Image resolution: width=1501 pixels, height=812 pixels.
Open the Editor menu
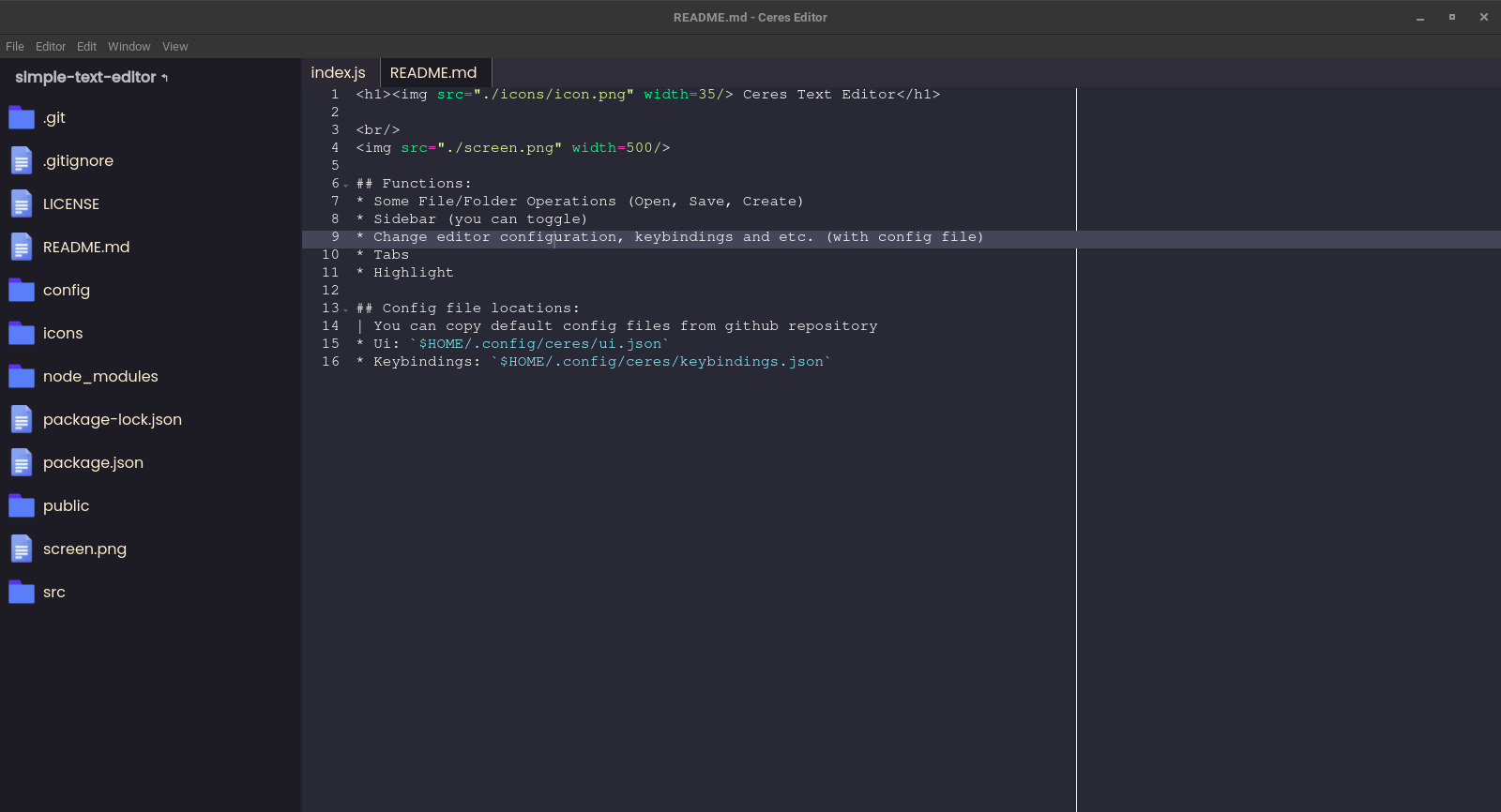51,46
